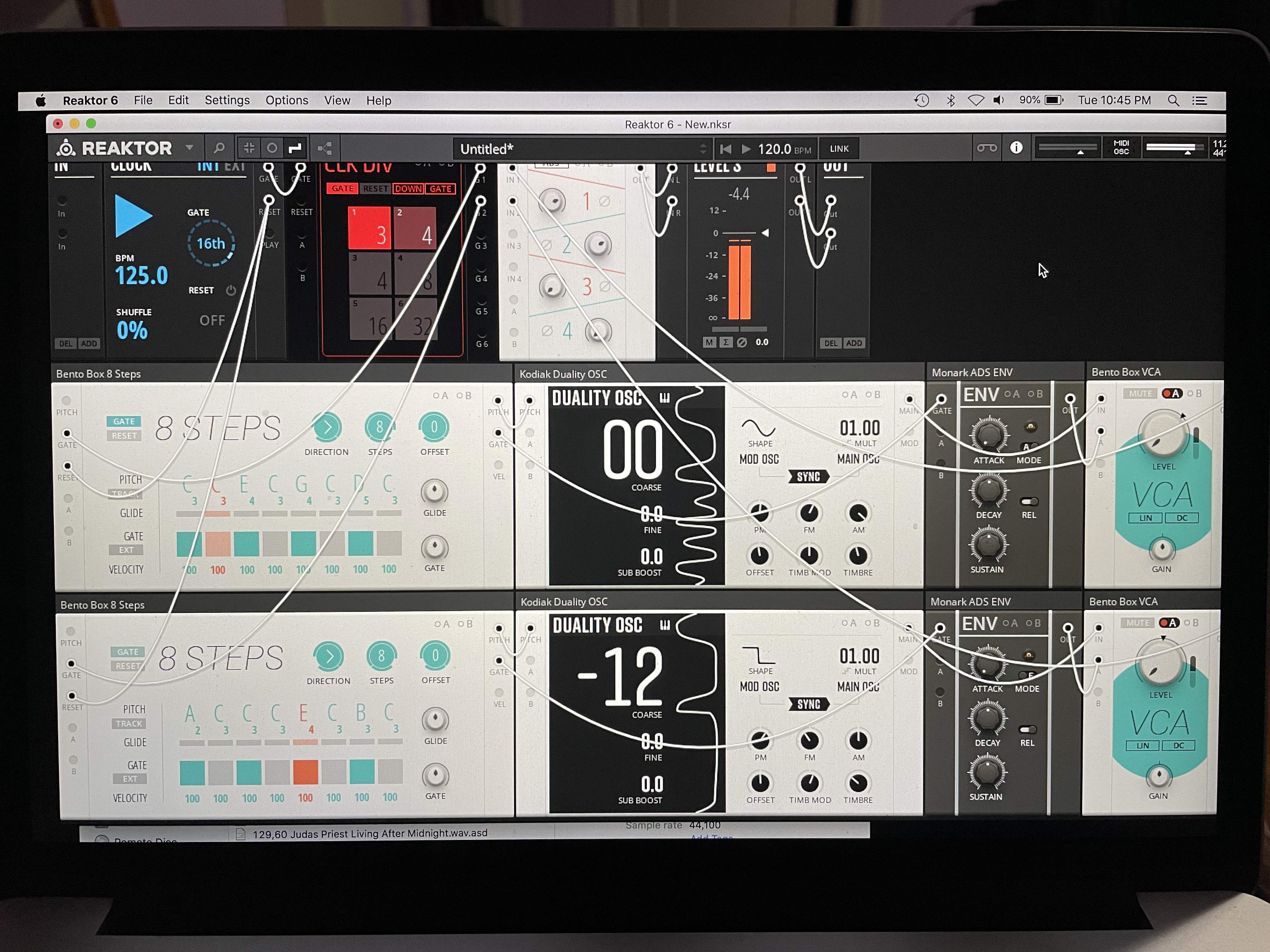Viewport: 1270px width, 952px height.
Task: Click the RESET button in CLK DIV
Action: coord(375,189)
